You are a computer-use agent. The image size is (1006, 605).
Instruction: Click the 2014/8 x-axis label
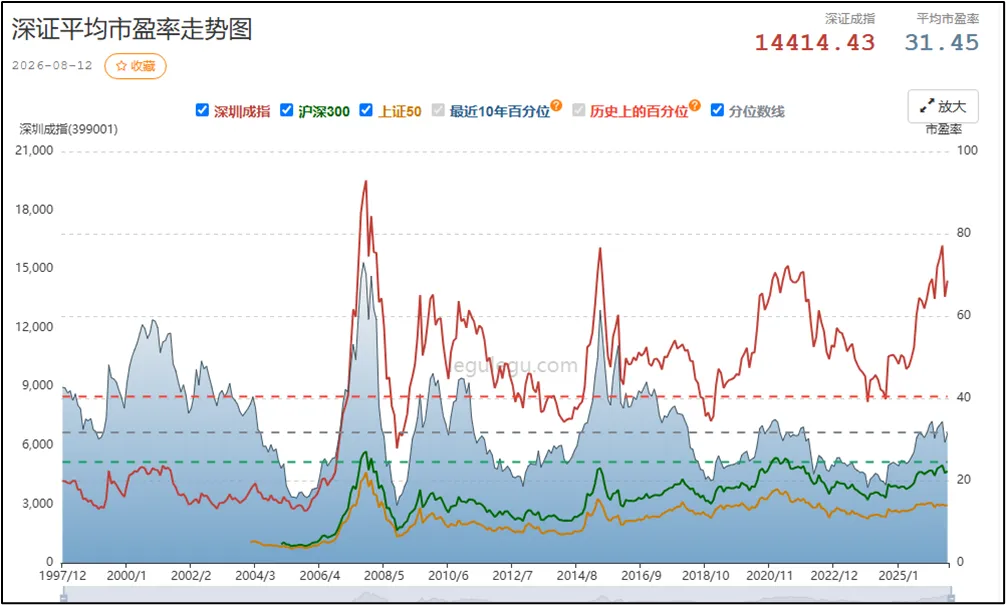575,575
